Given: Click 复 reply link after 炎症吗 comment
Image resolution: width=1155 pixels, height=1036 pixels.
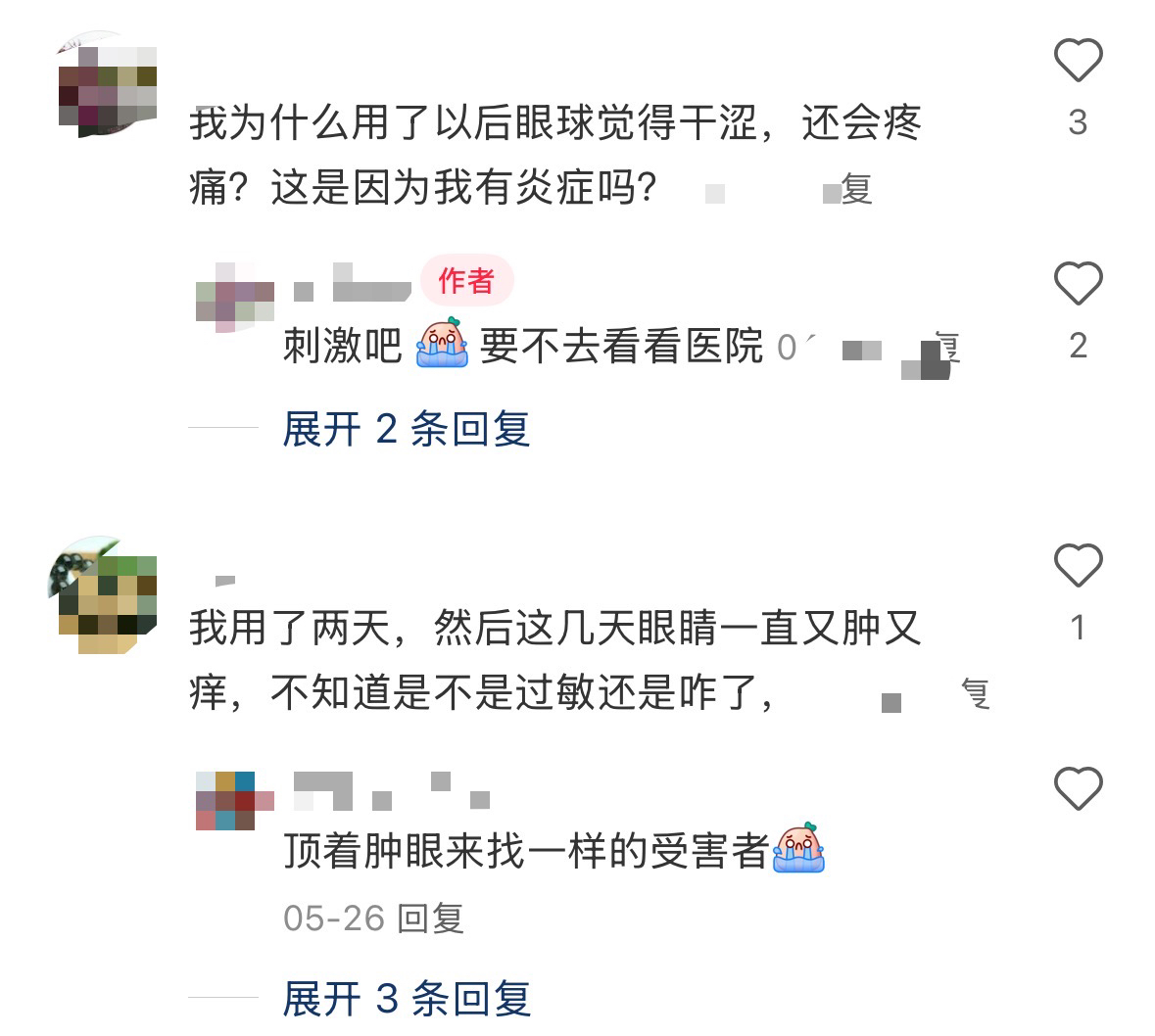Looking at the screenshot, I should coord(856,189).
